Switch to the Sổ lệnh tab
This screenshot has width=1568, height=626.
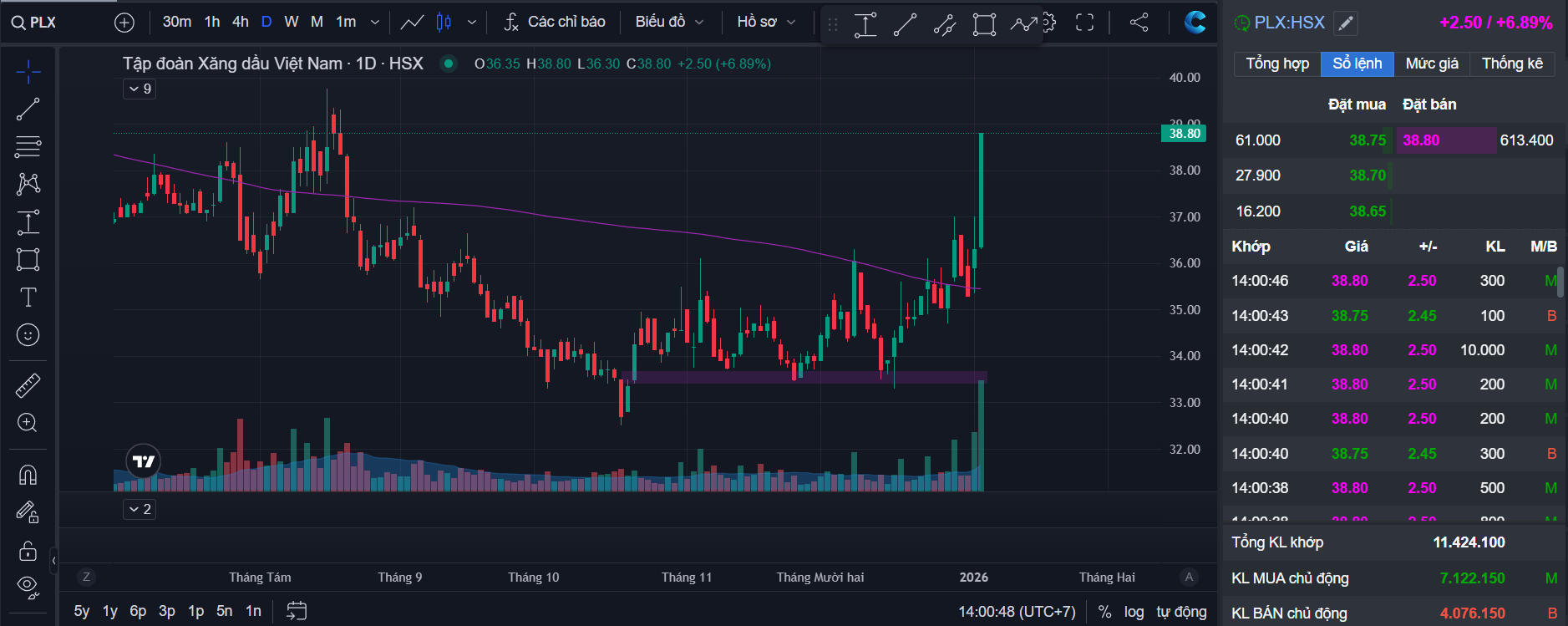click(x=1357, y=64)
